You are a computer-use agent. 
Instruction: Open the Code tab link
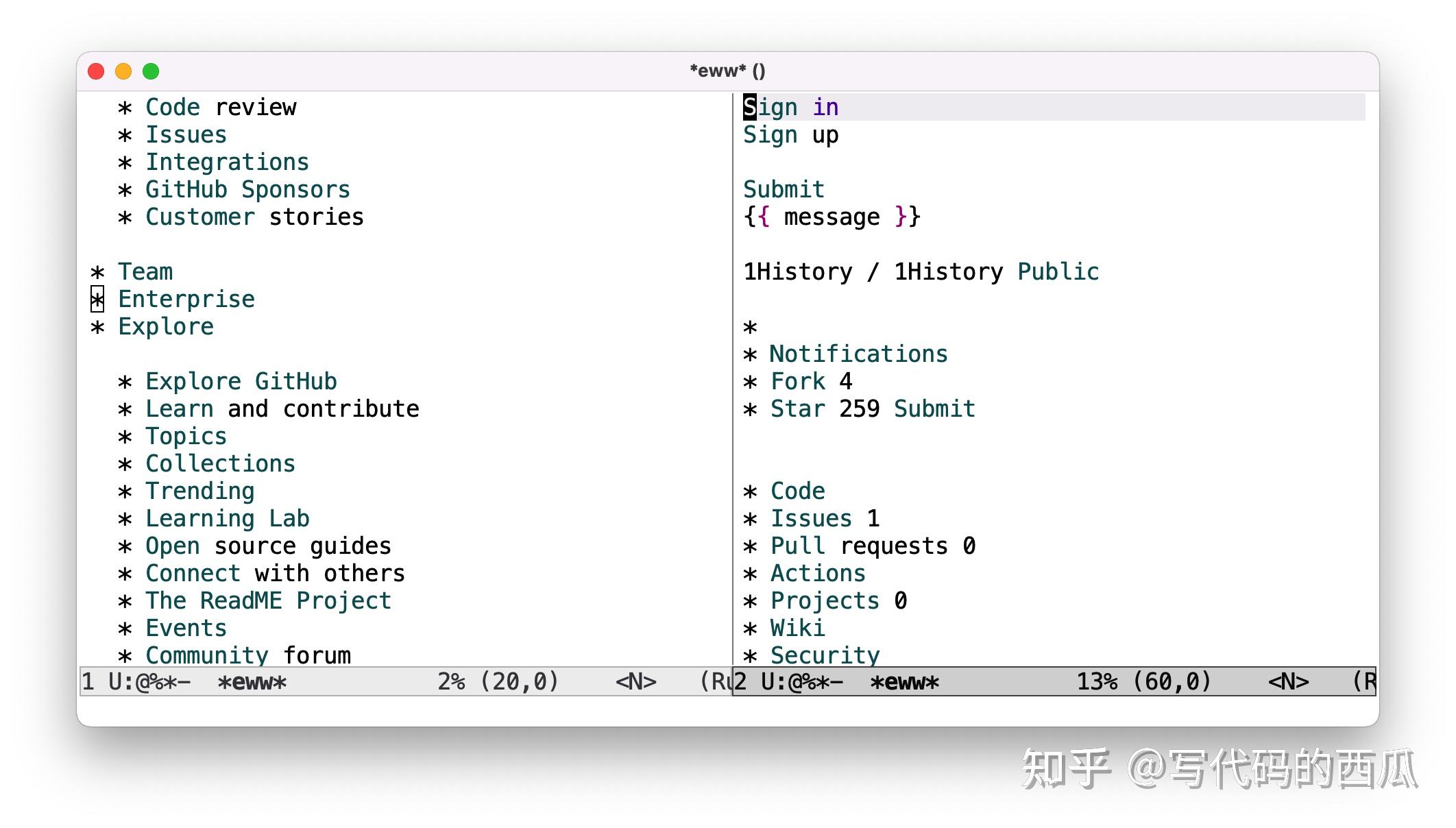(x=798, y=491)
